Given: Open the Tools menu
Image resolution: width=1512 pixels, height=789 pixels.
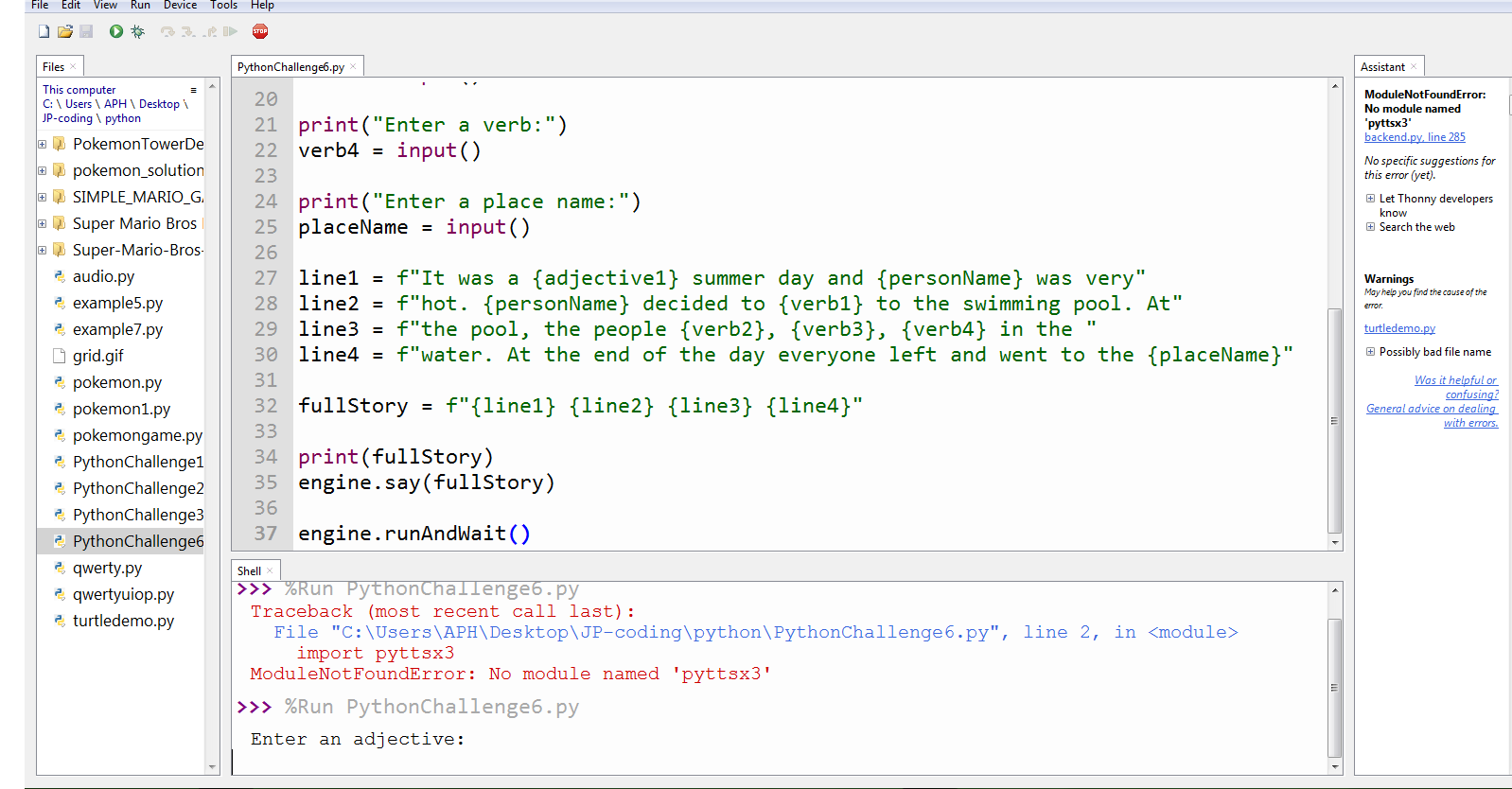Looking at the screenshot, I should click(223, 5).
